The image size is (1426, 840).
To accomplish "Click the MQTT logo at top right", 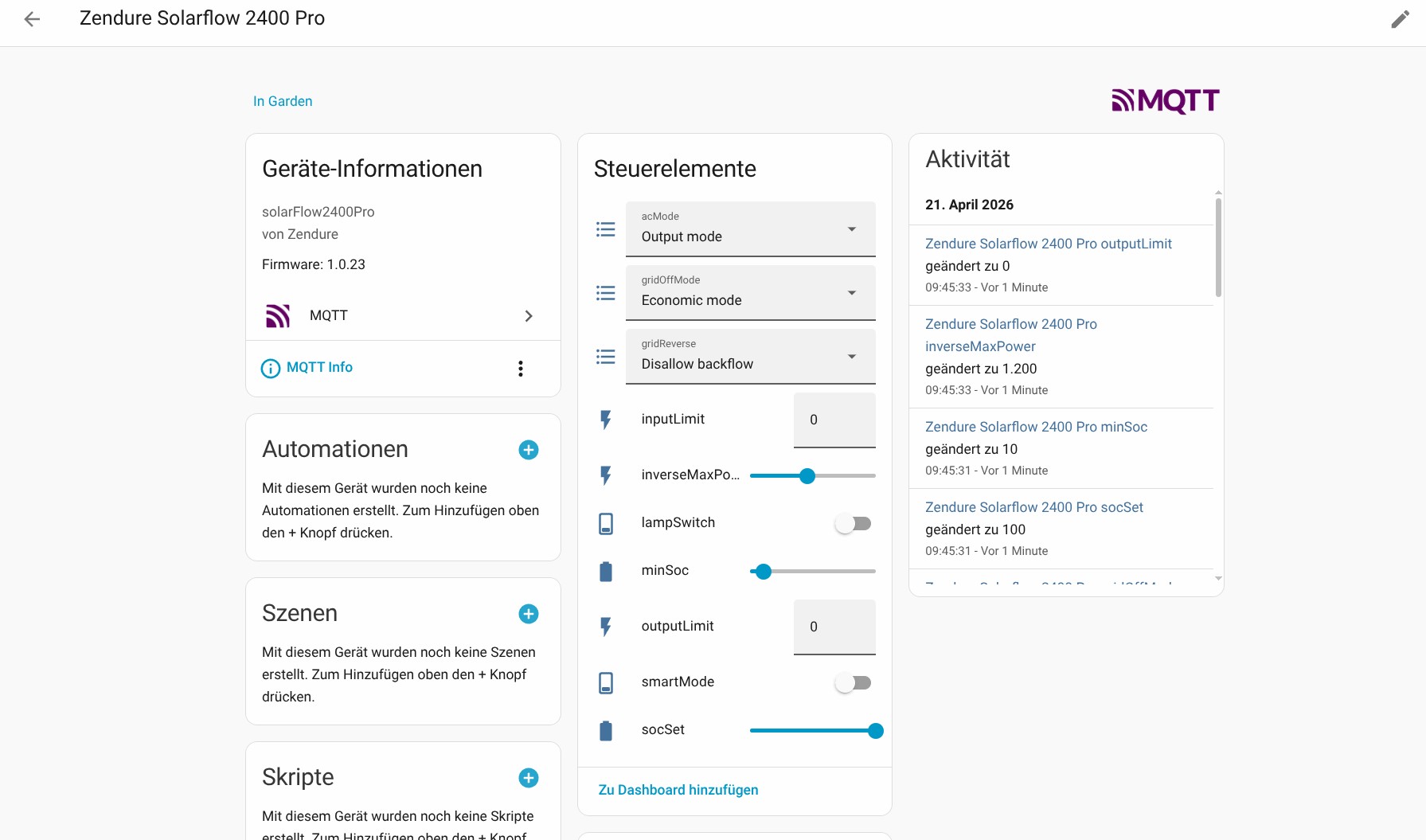I will [1165, 101].
